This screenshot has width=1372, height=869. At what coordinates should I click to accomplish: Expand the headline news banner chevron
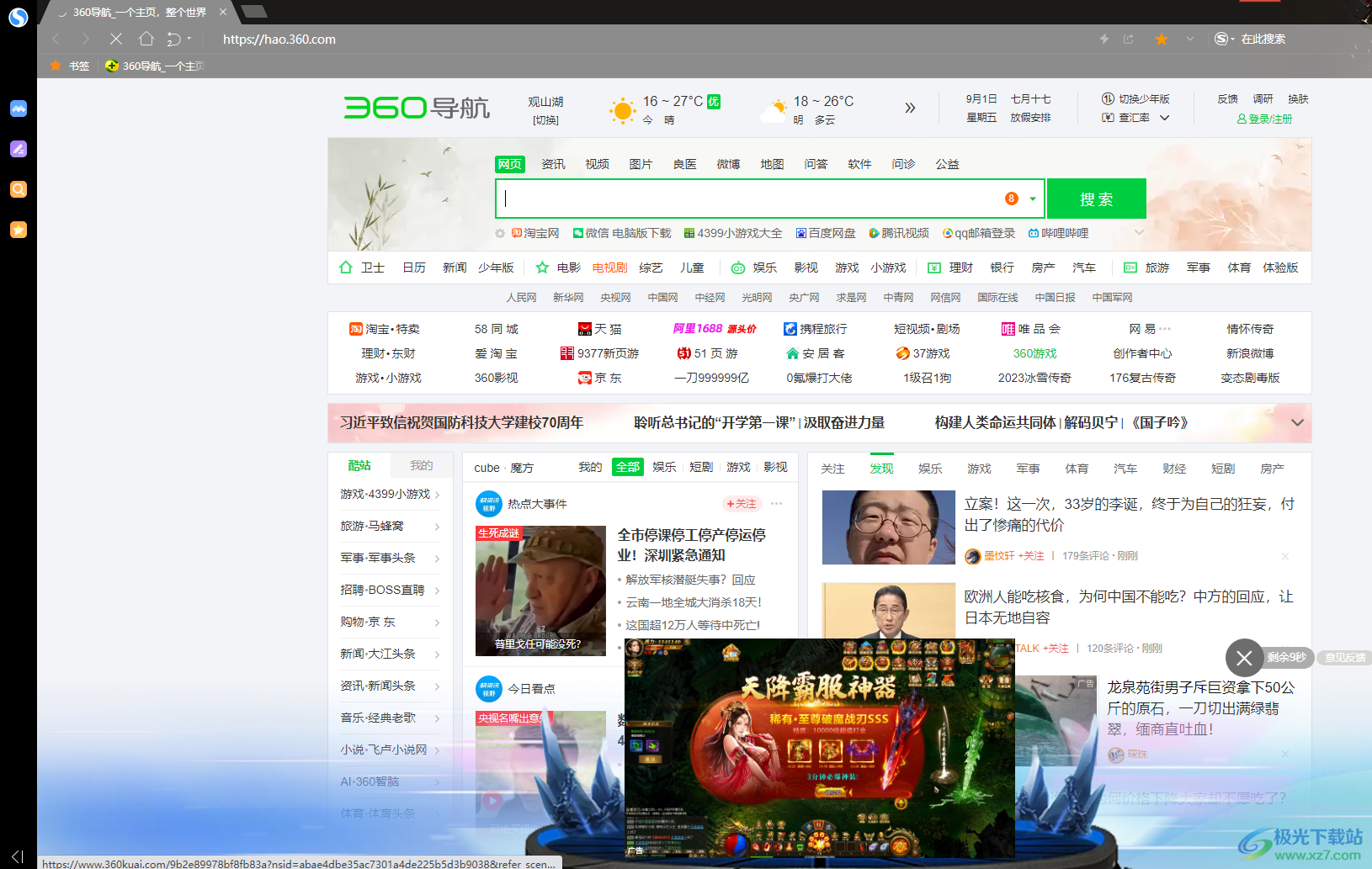[1297, 423]
